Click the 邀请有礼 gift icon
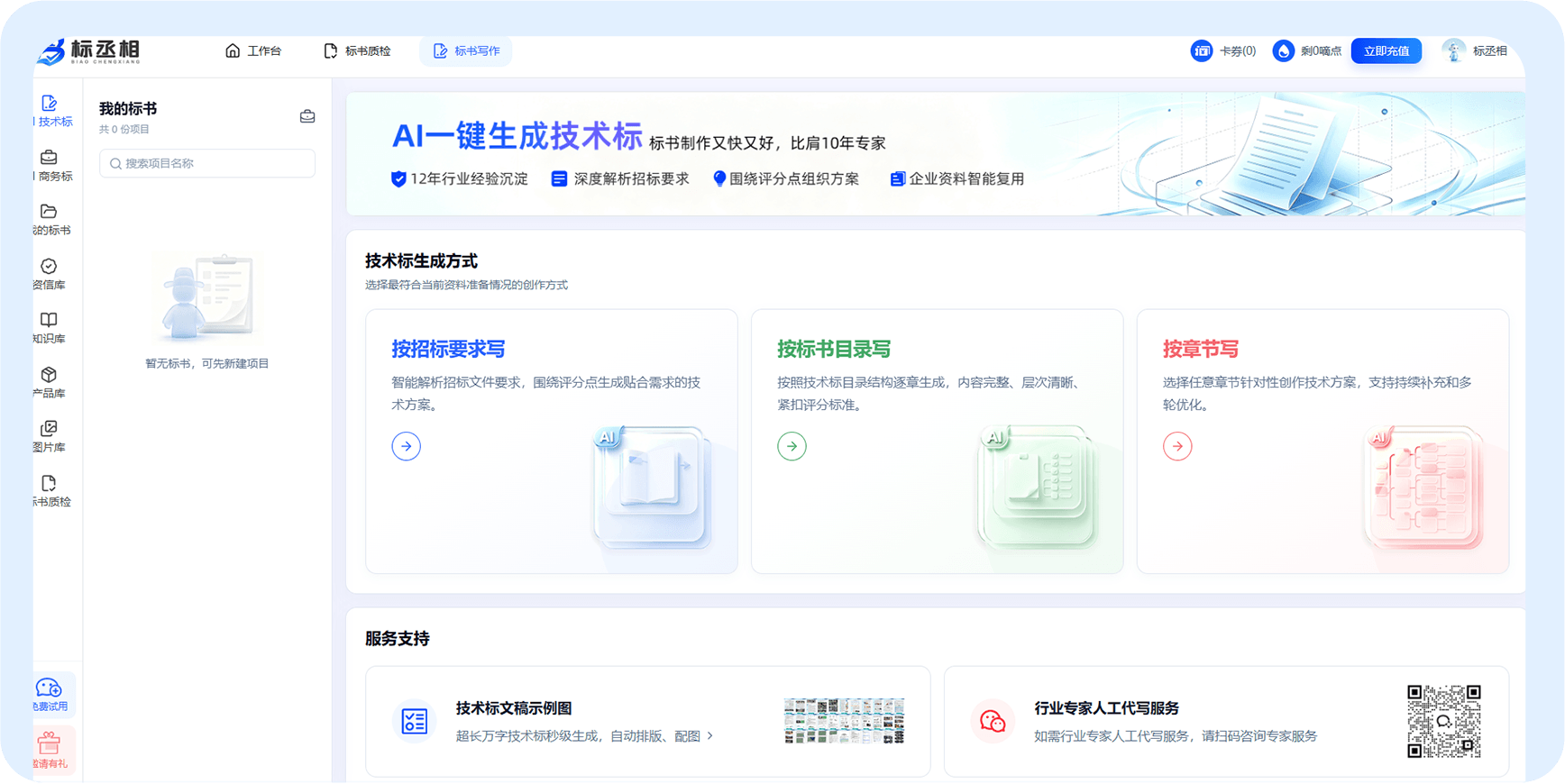This screenshot has height=784, width=1565. (50, 743)
